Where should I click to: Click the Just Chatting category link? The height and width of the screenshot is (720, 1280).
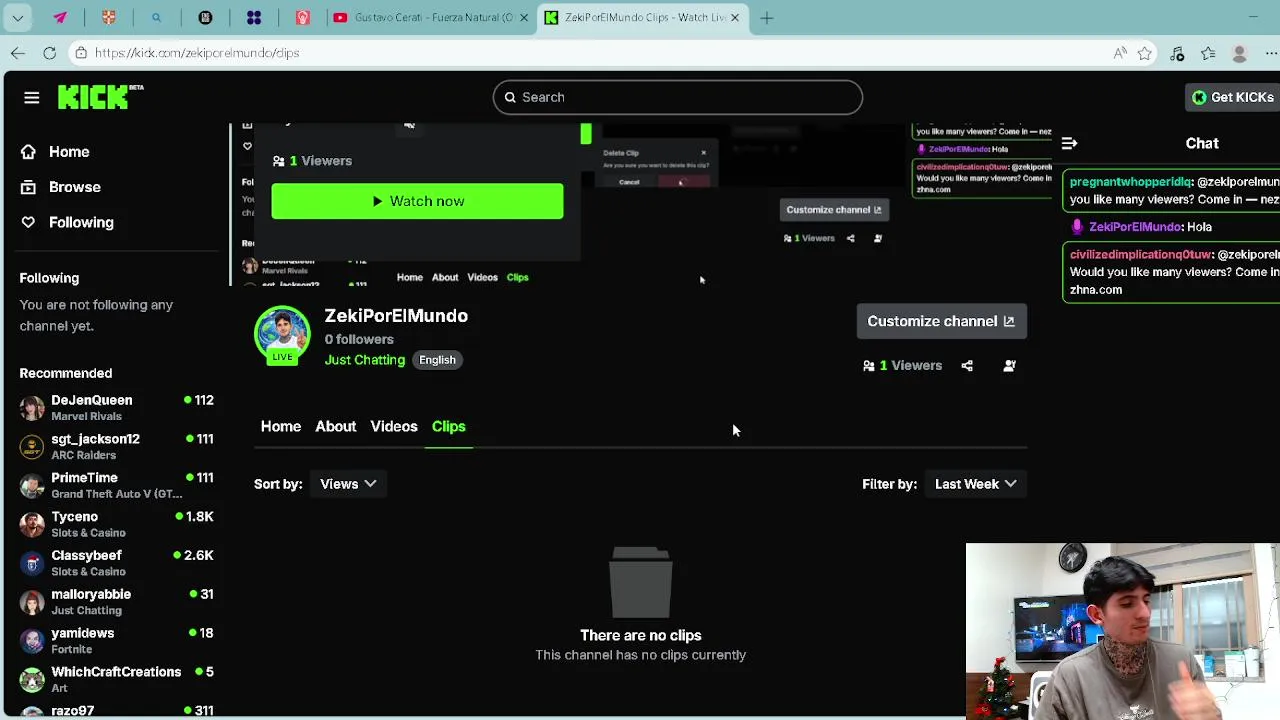pos(365,360)
